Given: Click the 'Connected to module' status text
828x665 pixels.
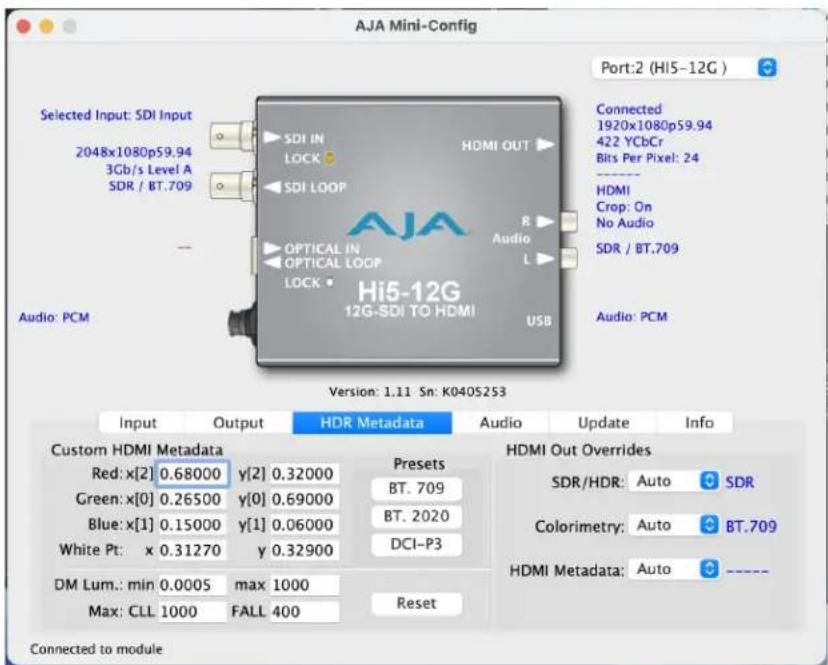Looking at the screenshot, I should pyautogui.click(x=96, y=649).
